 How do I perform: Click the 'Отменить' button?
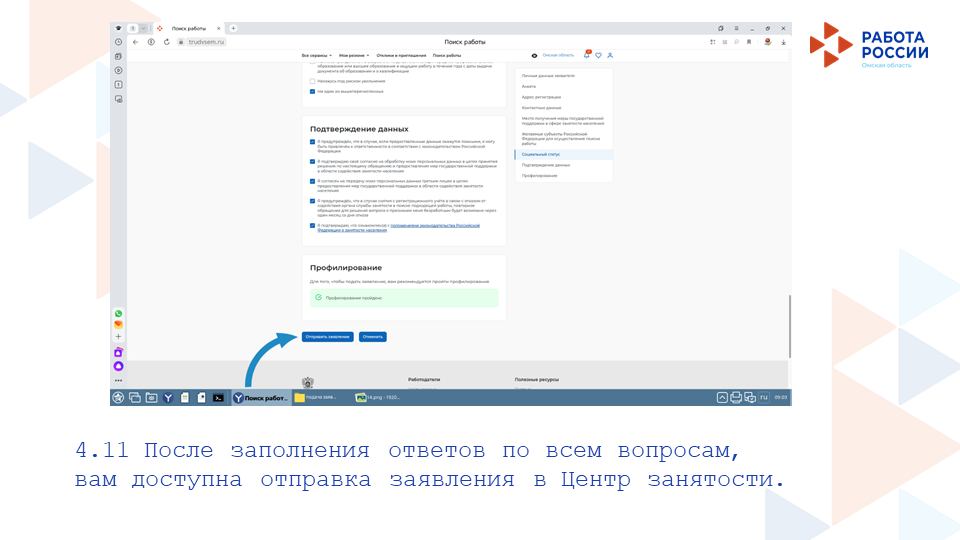372,337
